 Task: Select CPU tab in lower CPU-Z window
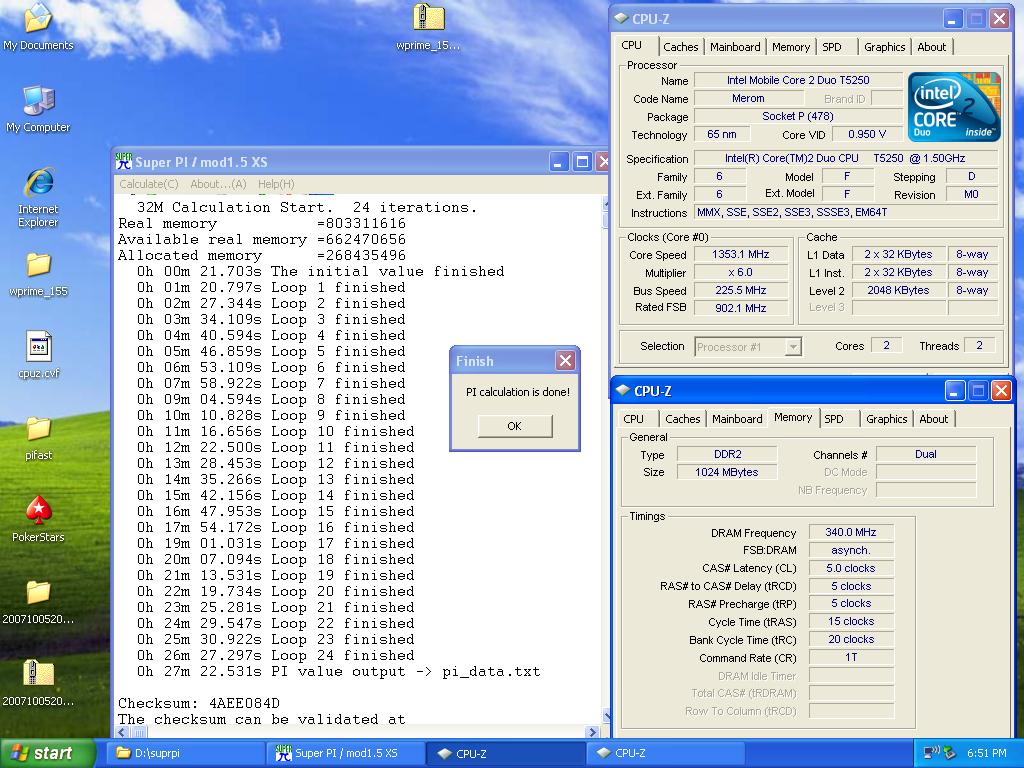click(x=633, y=419)
